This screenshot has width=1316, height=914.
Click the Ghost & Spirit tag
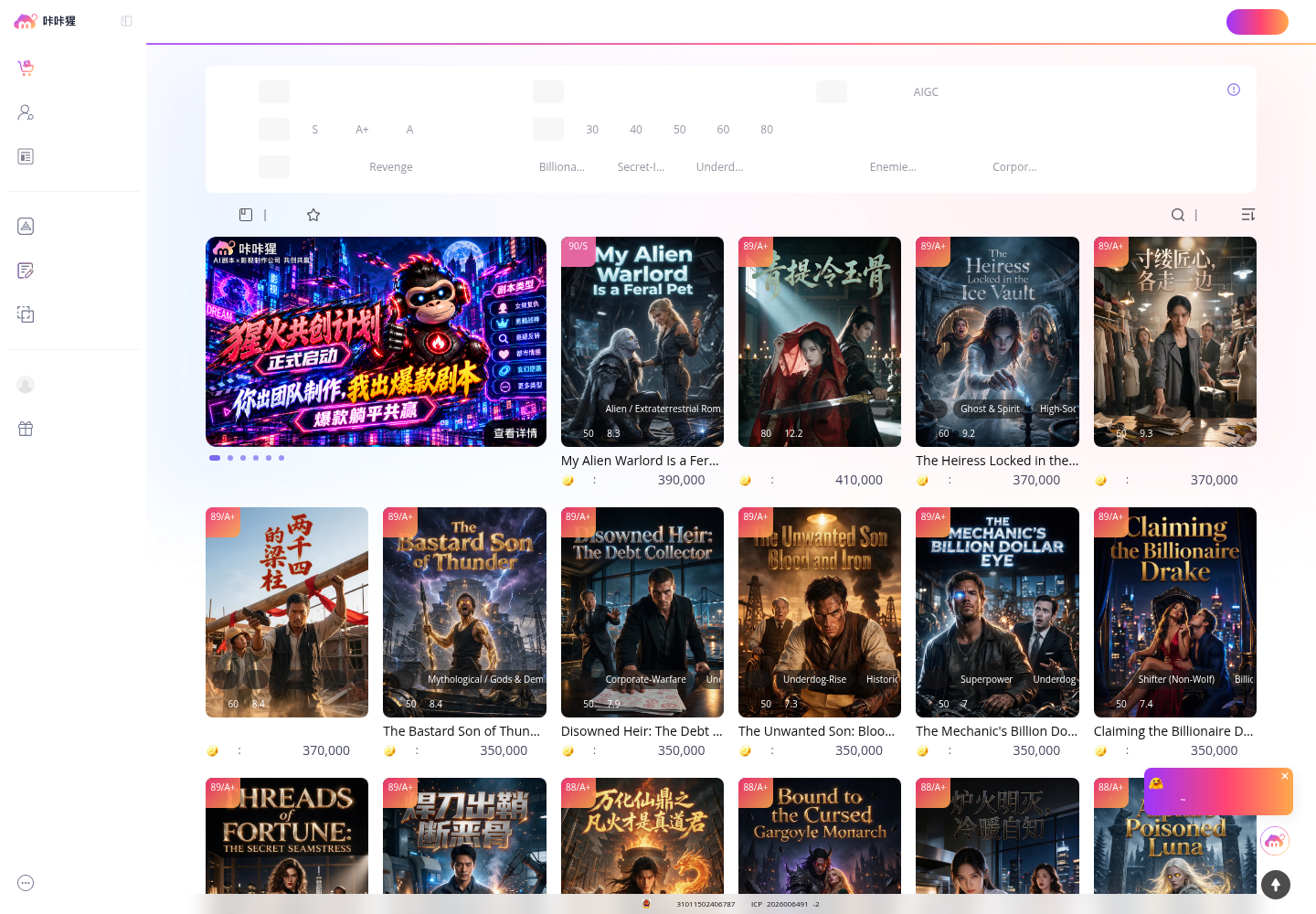point(990,409)
